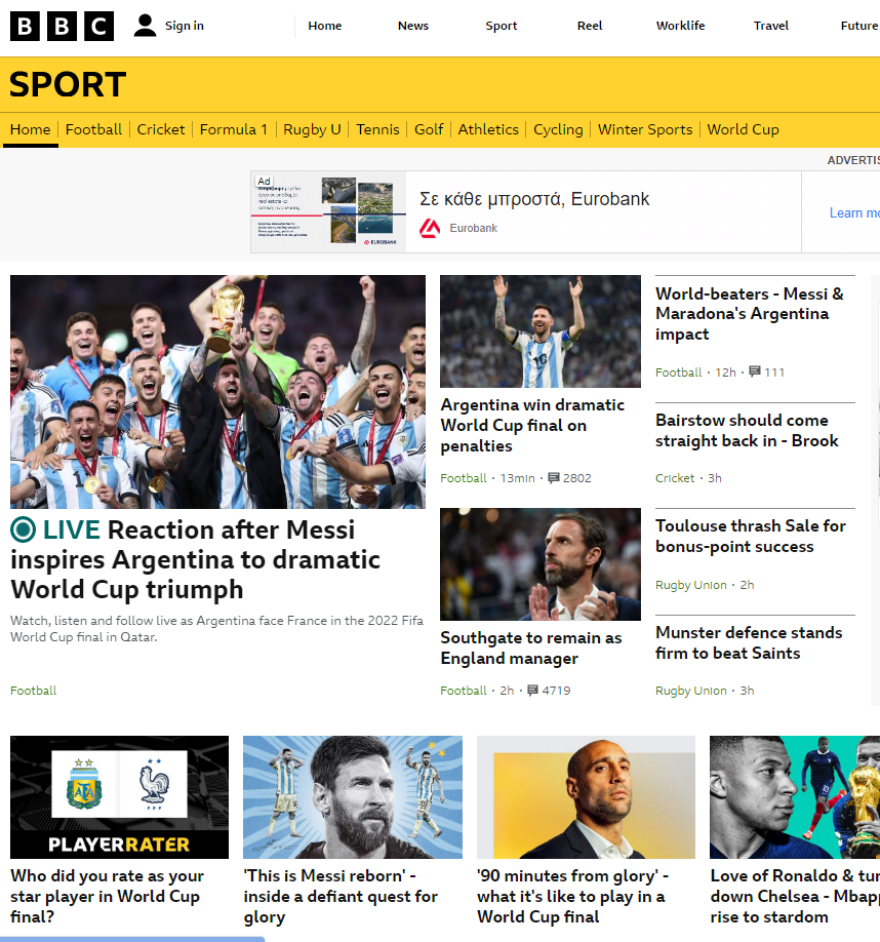Click the comments icon showing 4719

click(x=532, y=690)
